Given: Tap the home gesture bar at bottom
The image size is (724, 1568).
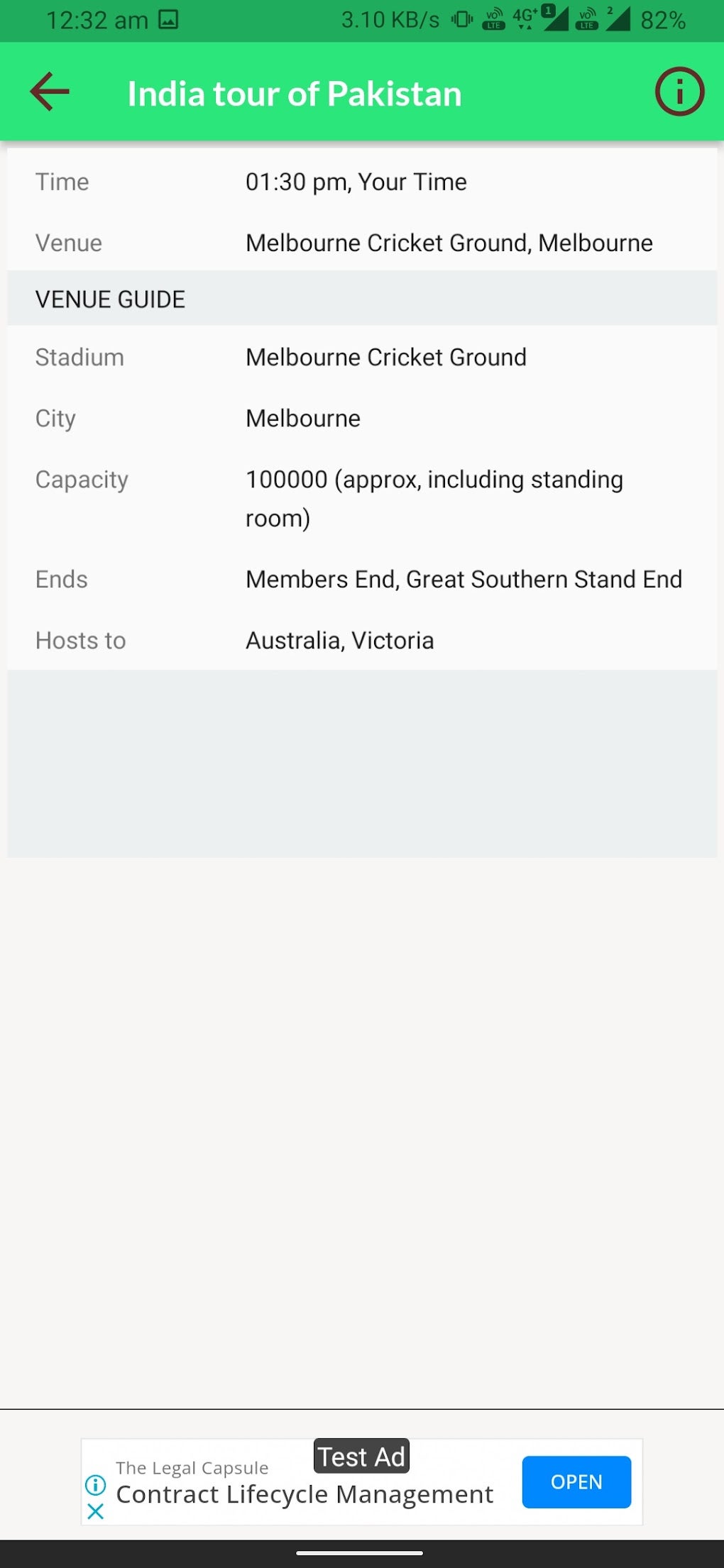Looking at the screenshot, I should pos(360,1553).
